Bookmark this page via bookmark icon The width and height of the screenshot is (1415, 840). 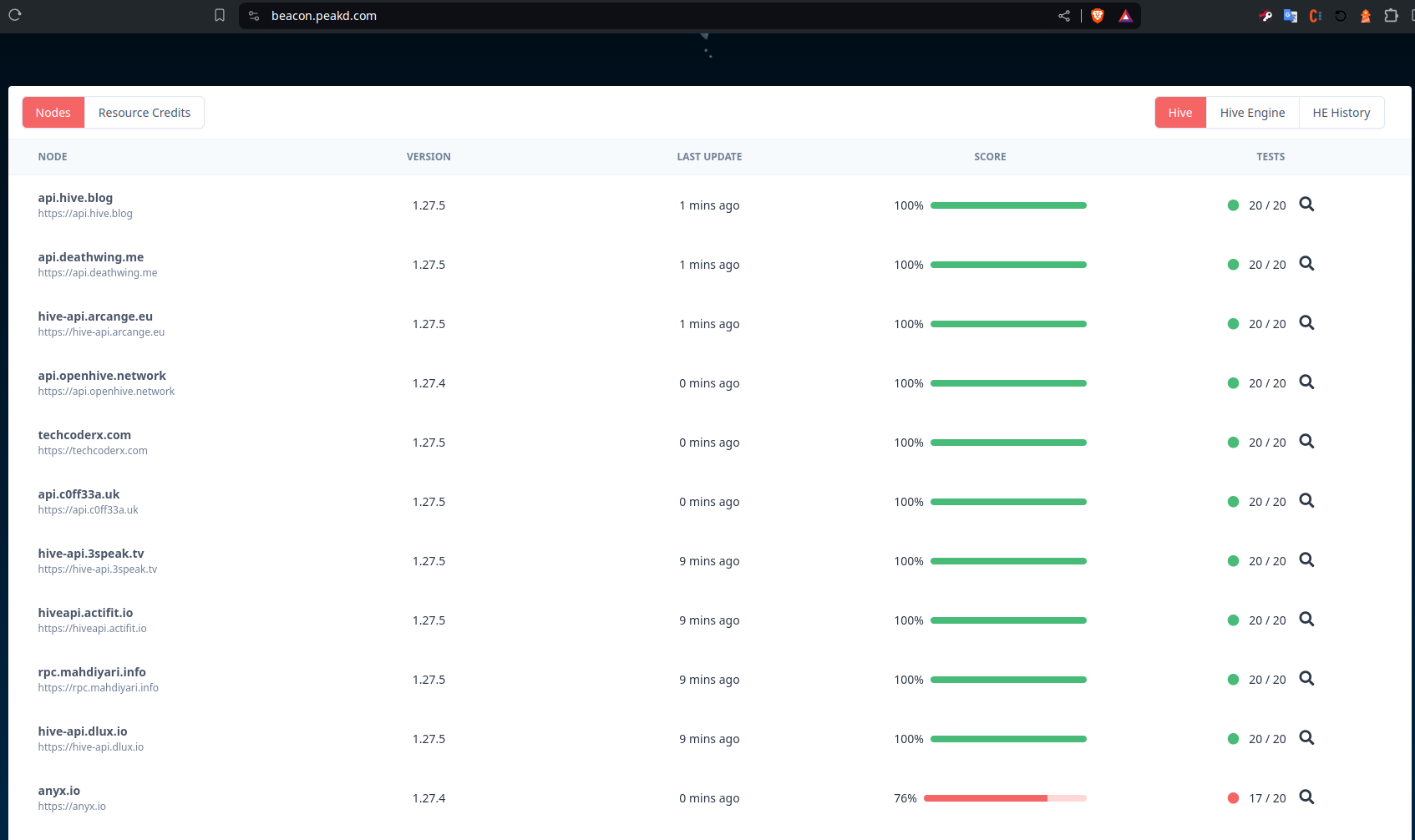click(220, 15)
